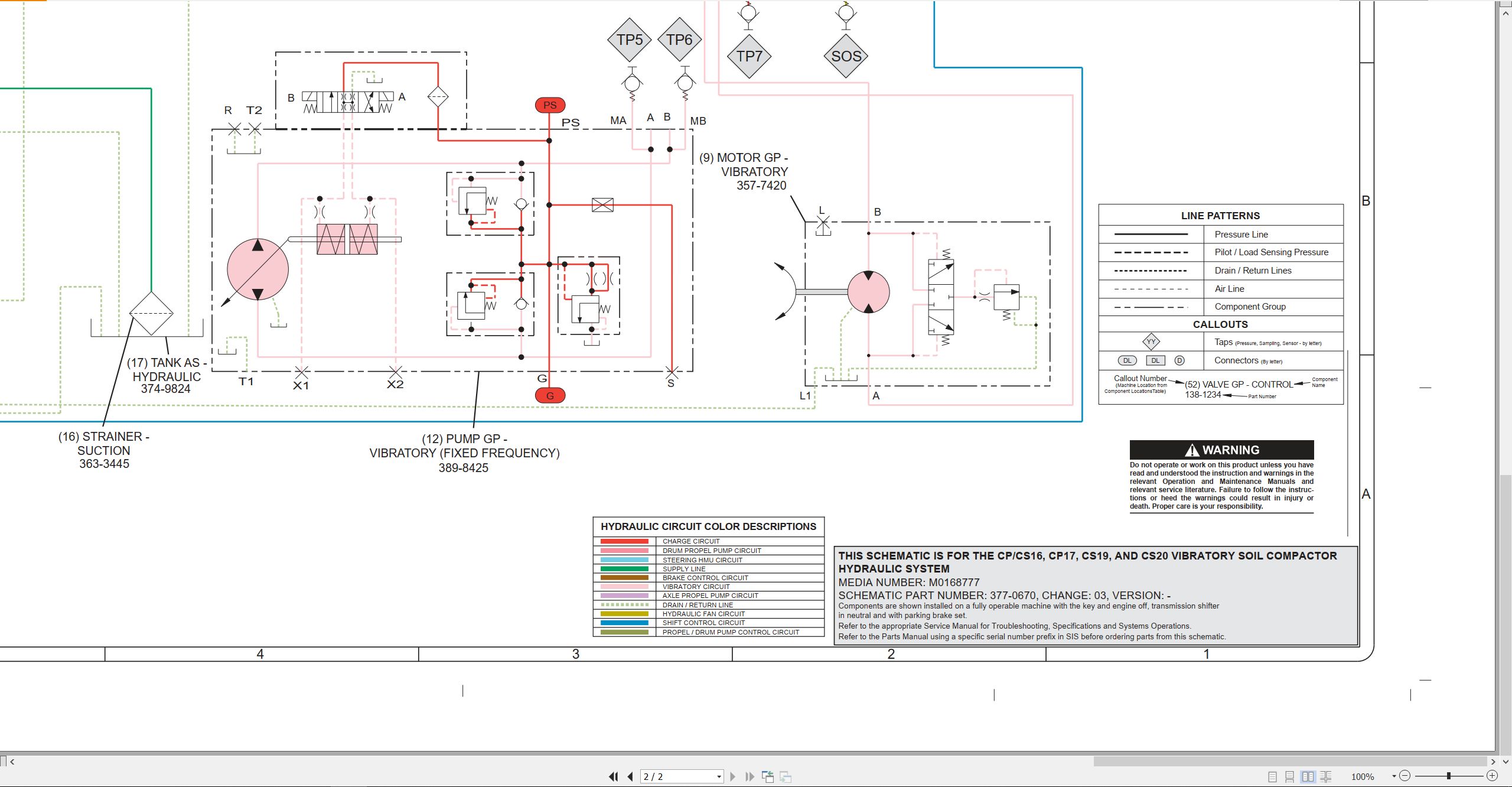1512x787 pixels.
Task: Click the brown Brake Control Circuit swatch
Action: coord(624,578)
